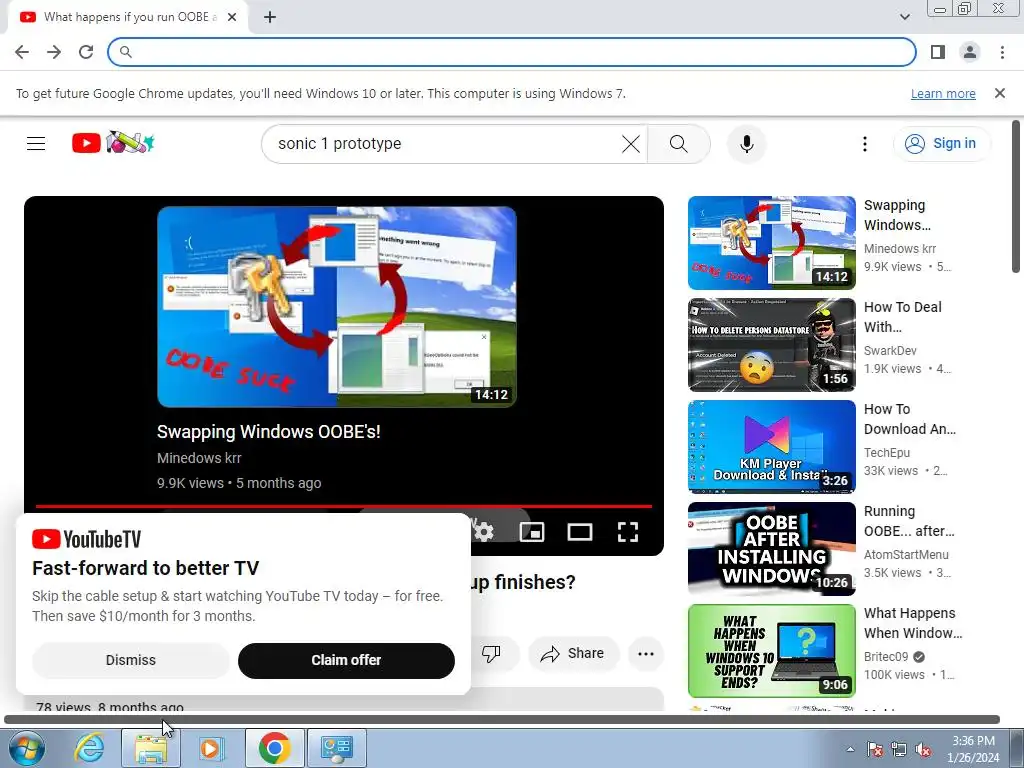1024x768 pixels.
Task: Search with your voice microphone
Action: tap(746, 144)
